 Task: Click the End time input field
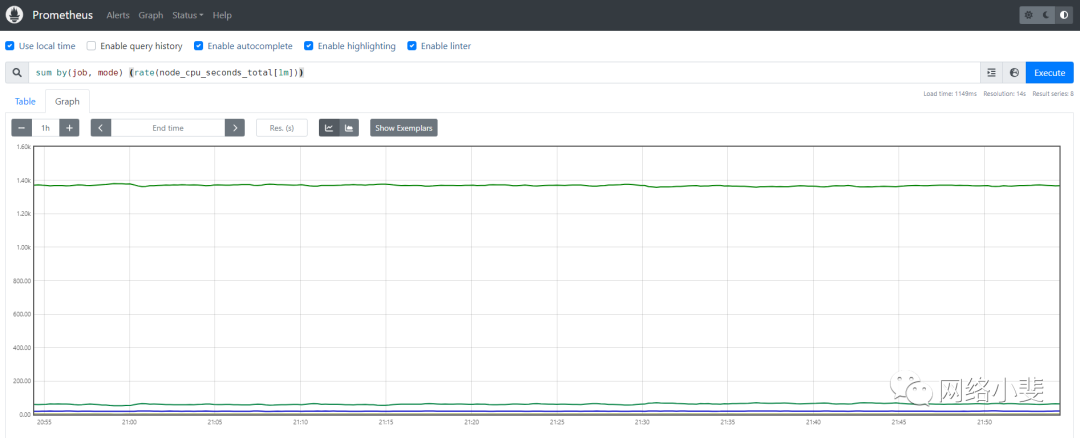click(167, 128)
